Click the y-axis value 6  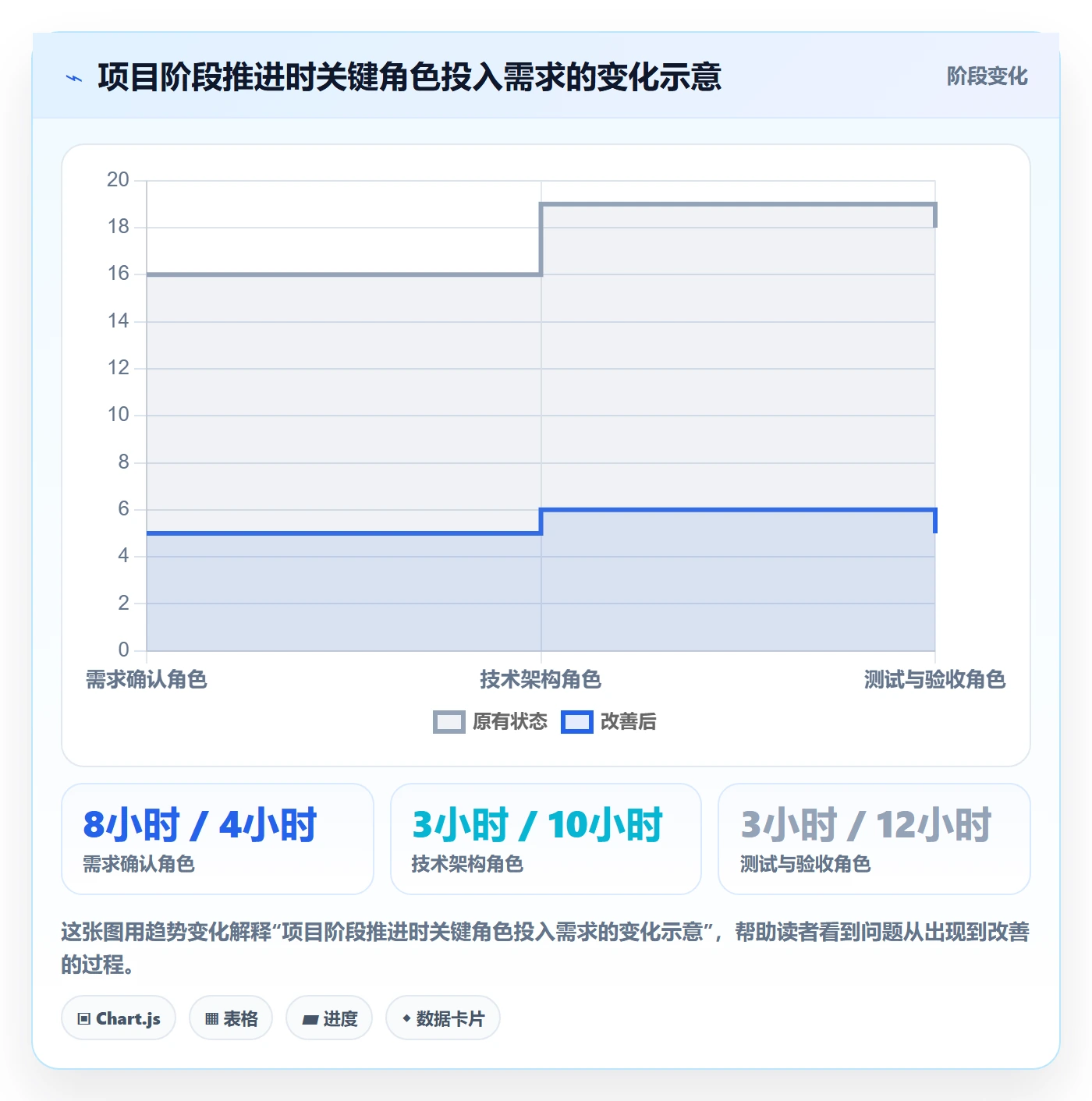[123, 509]
